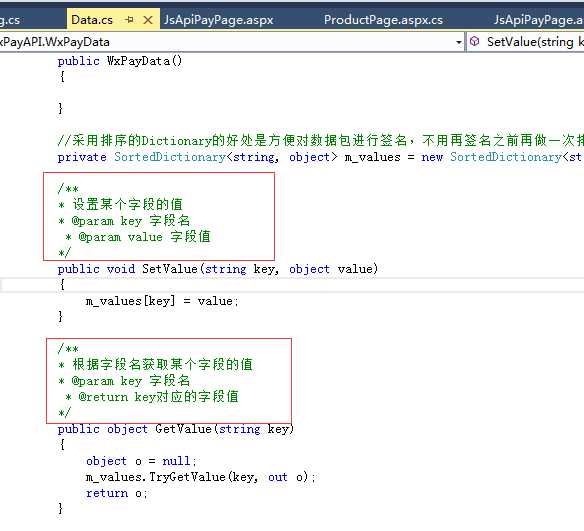Open the SetValue member dropdown
Viewport: 584px width, 531px height.
click(x=526, y=42)
